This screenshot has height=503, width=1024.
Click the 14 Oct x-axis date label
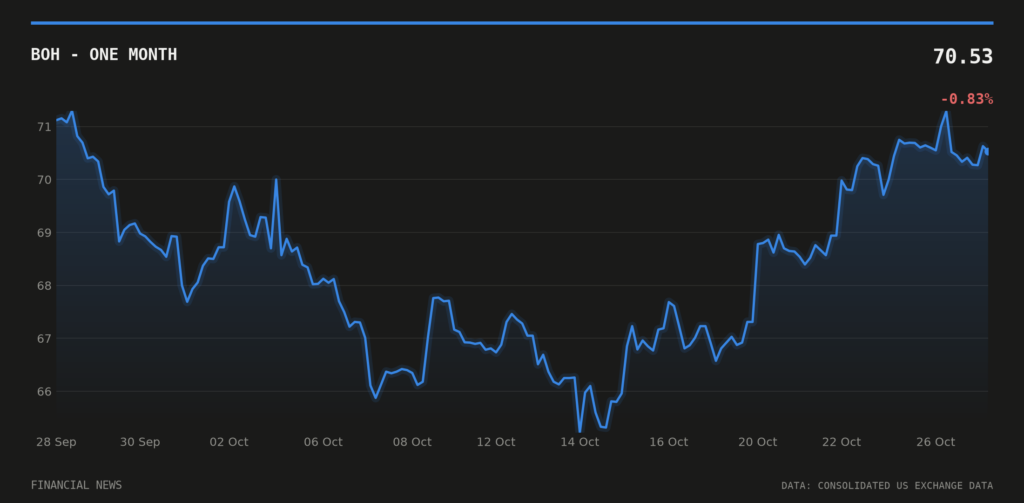point(579,442)
